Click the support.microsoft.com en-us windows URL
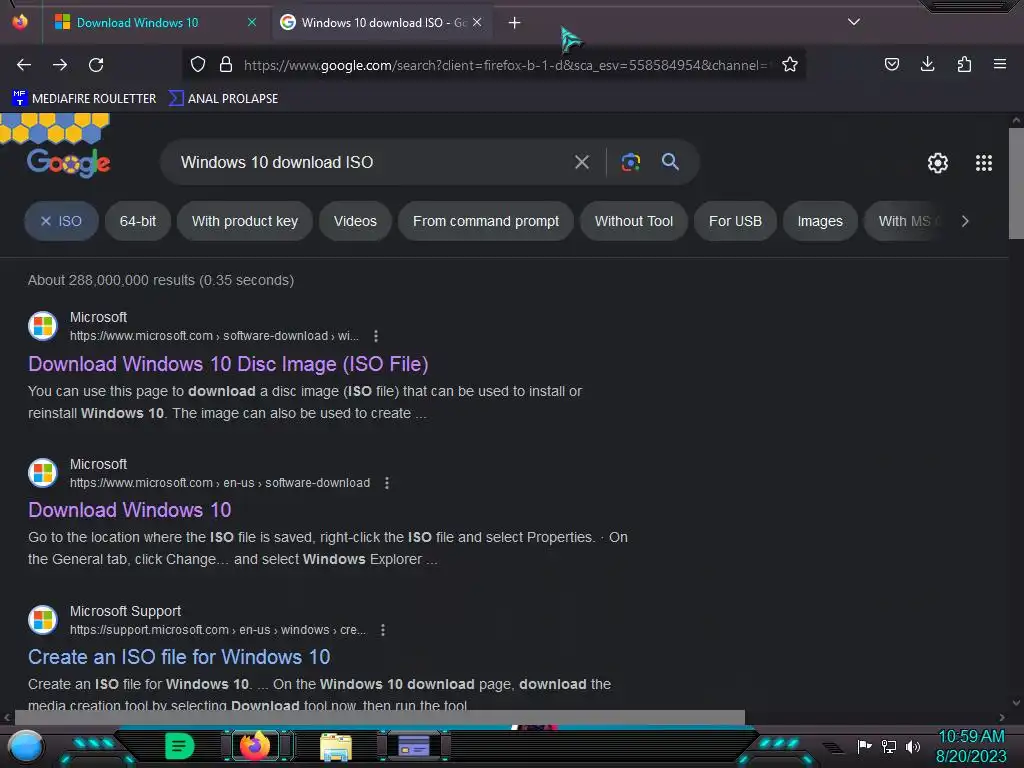Screen dimensions: 1024x768 [217, 630]
